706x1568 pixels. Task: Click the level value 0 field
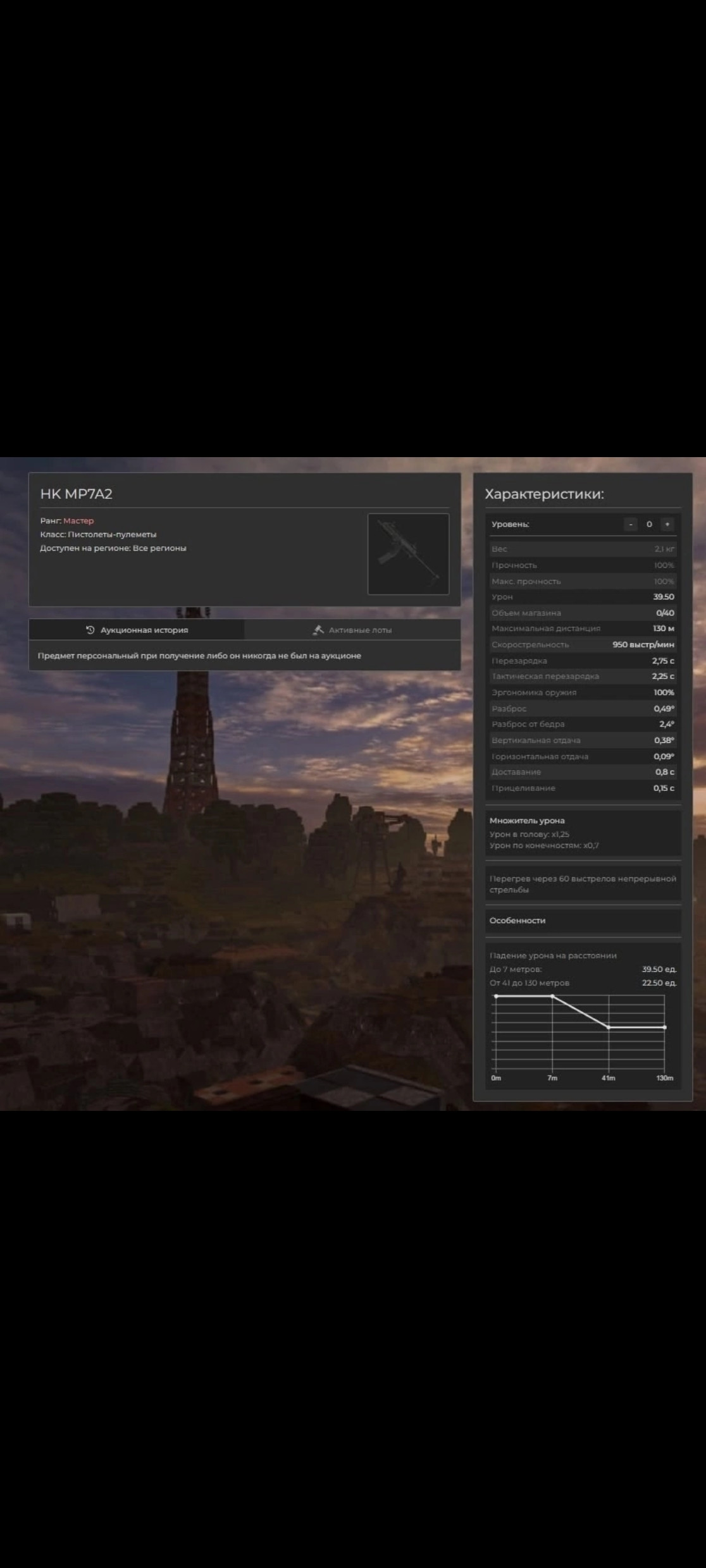(x=649, y=524)
